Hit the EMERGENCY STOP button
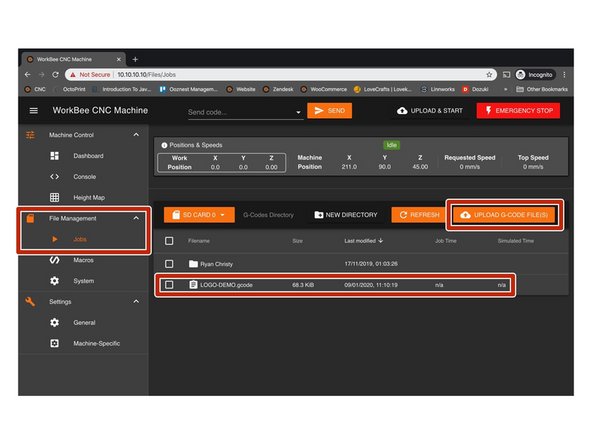 pos(518,111)
